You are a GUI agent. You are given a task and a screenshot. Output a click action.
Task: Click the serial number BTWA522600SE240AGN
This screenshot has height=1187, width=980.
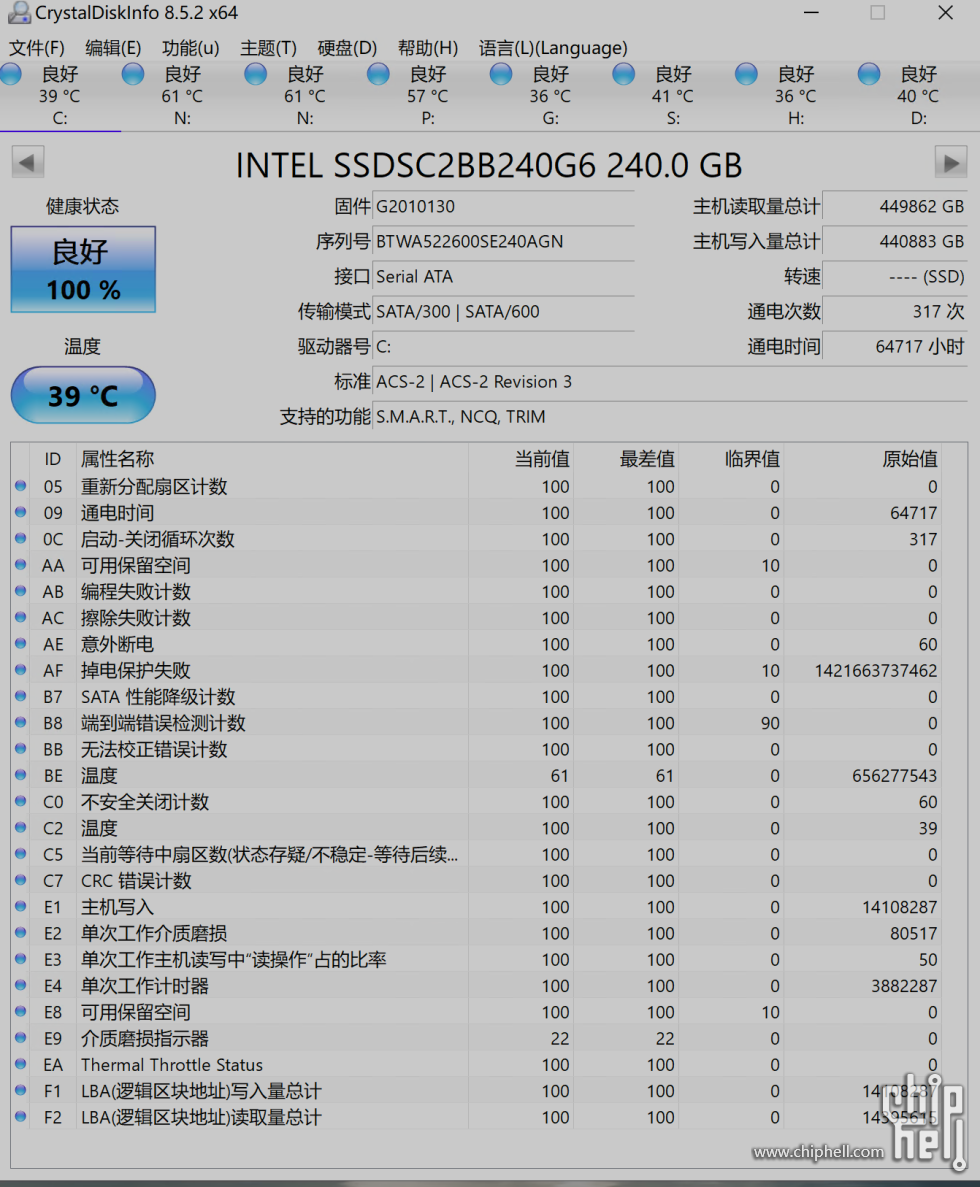click(x=503, y=241)
